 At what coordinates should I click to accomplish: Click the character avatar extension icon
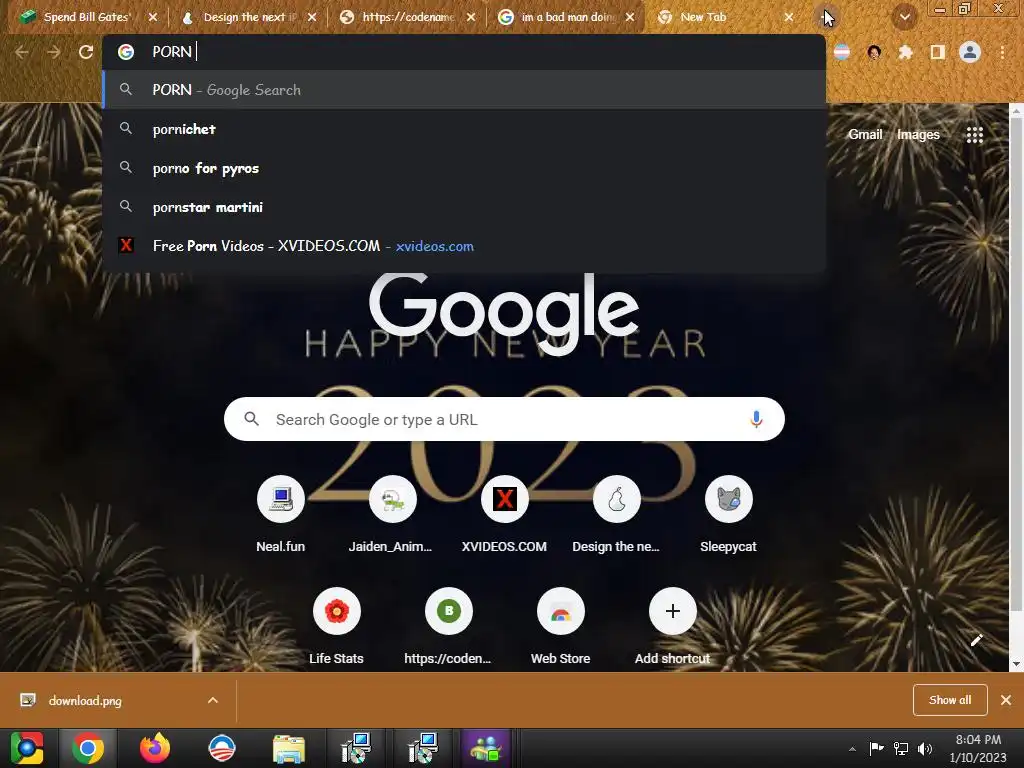(x=874, y=52)
